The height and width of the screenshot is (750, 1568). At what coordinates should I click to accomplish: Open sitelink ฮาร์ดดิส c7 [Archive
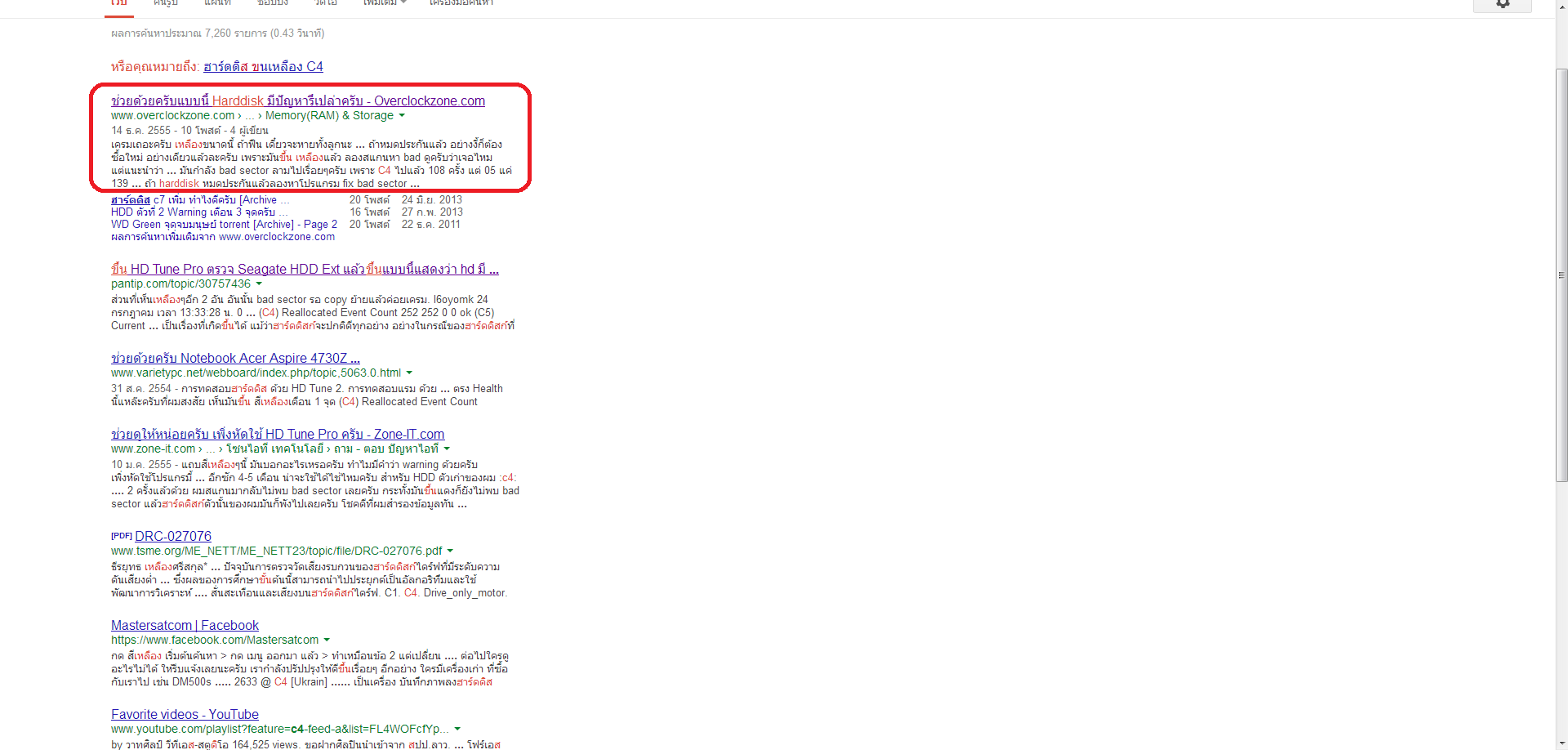click(200, 200)
